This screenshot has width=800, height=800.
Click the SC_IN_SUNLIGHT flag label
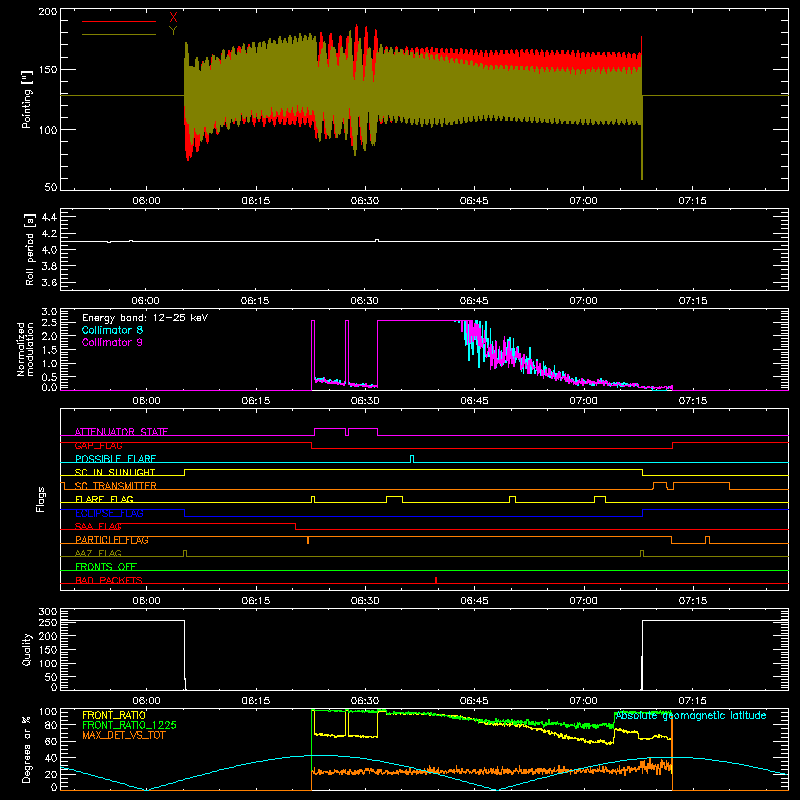115,472
